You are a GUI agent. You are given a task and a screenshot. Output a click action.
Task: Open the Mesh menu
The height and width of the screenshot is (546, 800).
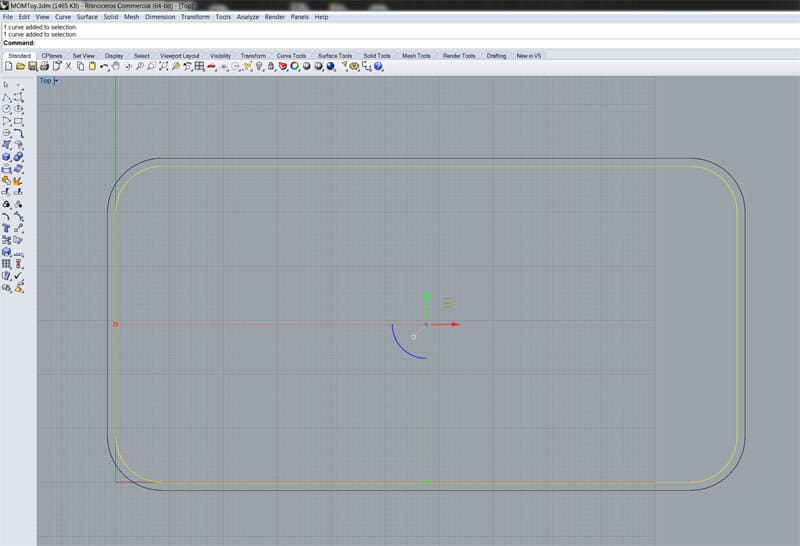coord(132,17)
